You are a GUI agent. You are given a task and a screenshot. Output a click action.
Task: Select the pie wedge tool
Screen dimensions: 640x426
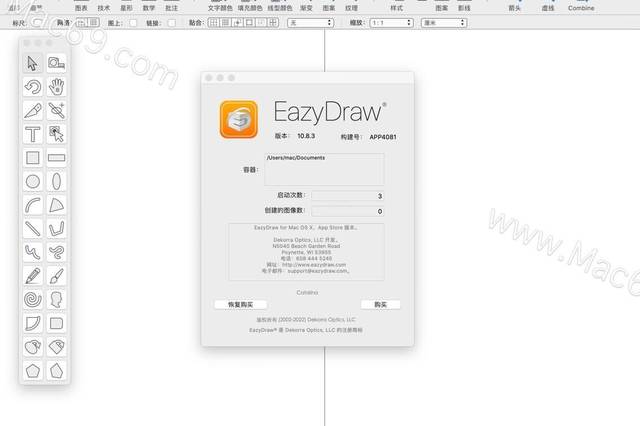(56, 205)
